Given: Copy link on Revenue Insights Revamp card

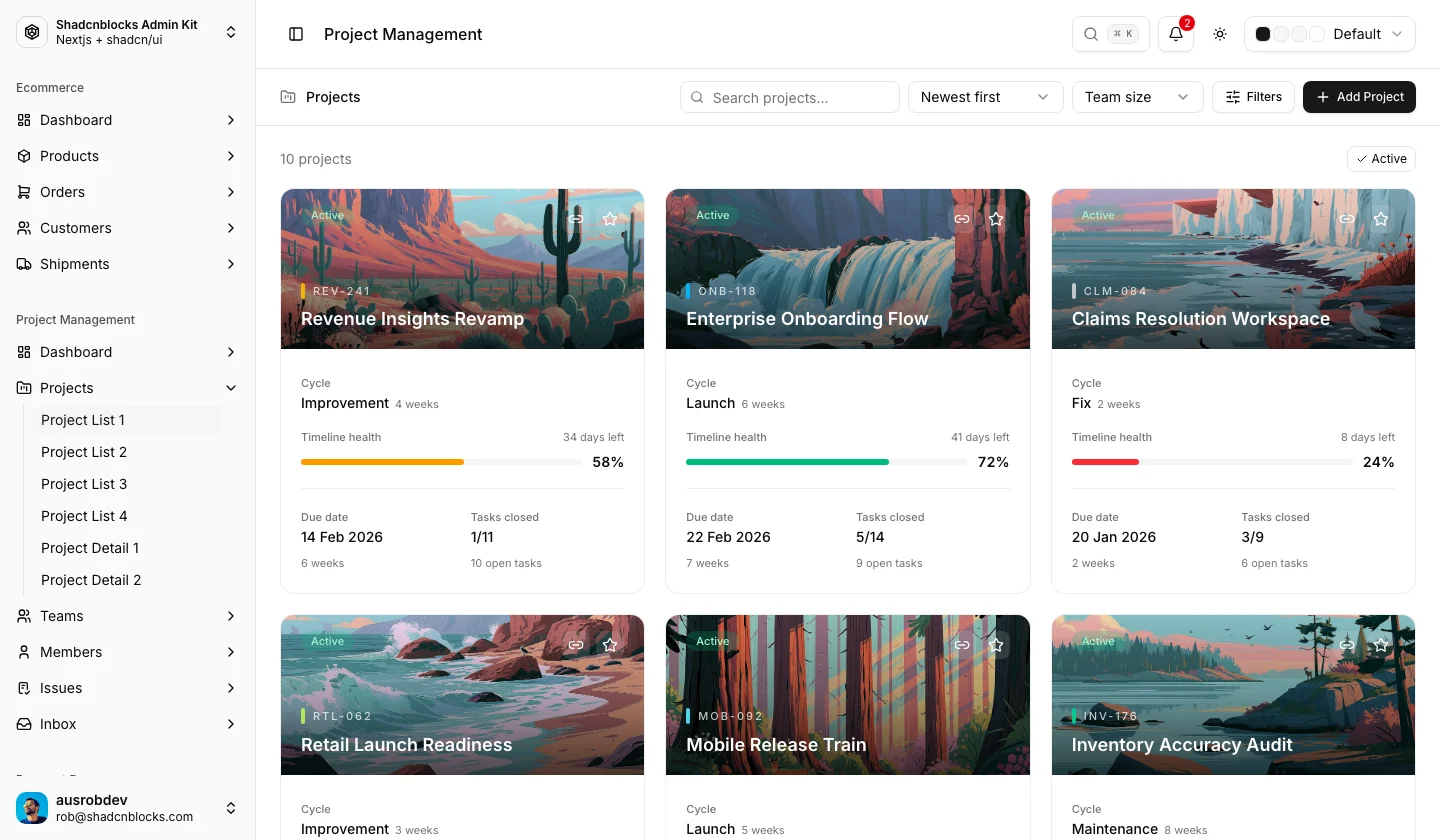Looking at the screenshot, I should (576, 219).
